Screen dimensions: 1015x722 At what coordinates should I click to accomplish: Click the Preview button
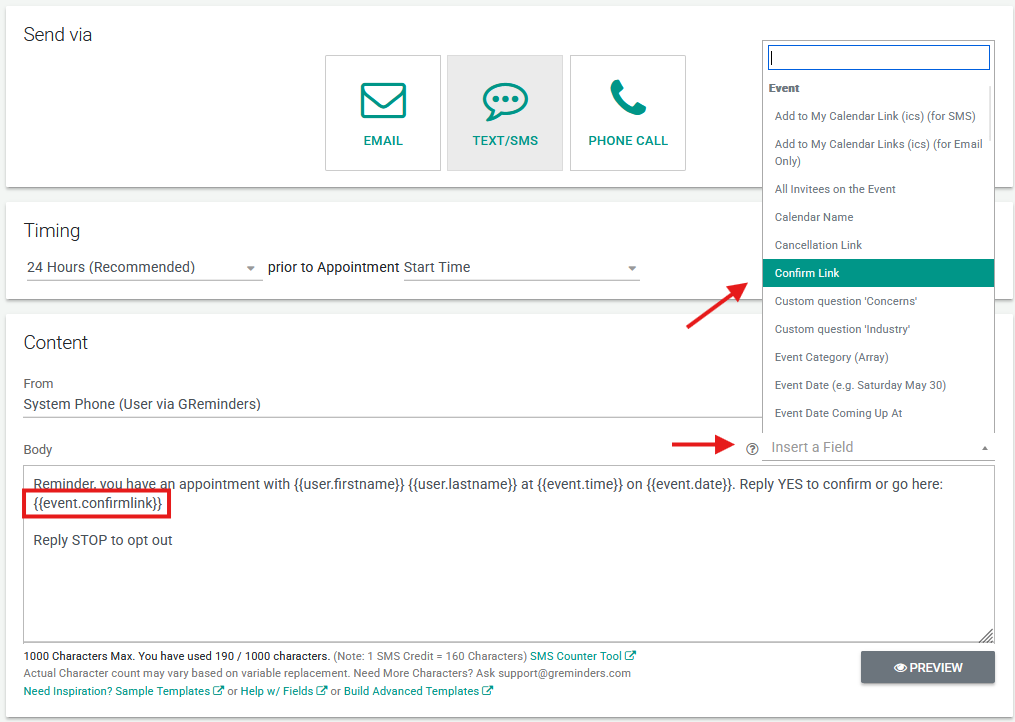click(927, 667)
